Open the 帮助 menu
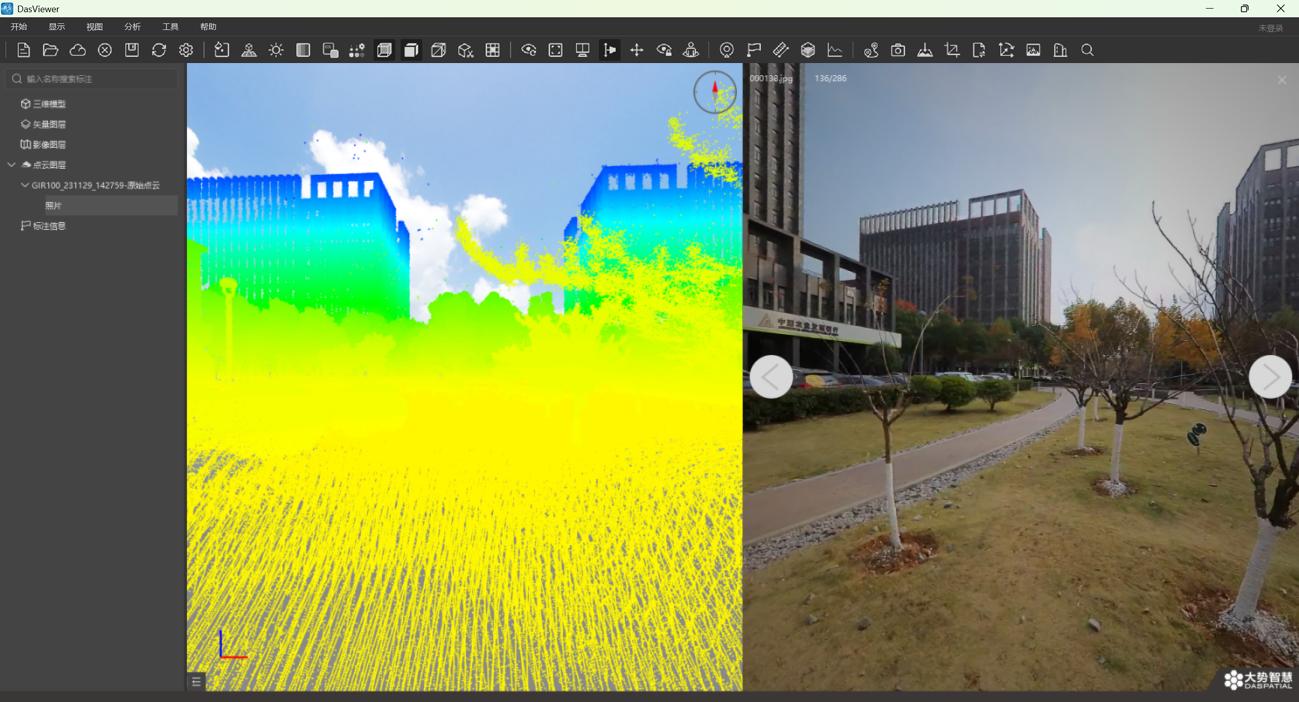Image resolution: width=1299 pixels, height=702 pixels. pos(208,27)
